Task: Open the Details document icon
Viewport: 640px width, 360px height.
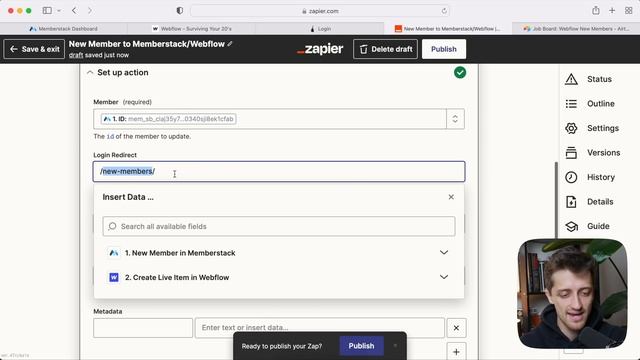Action: [571, 202]
